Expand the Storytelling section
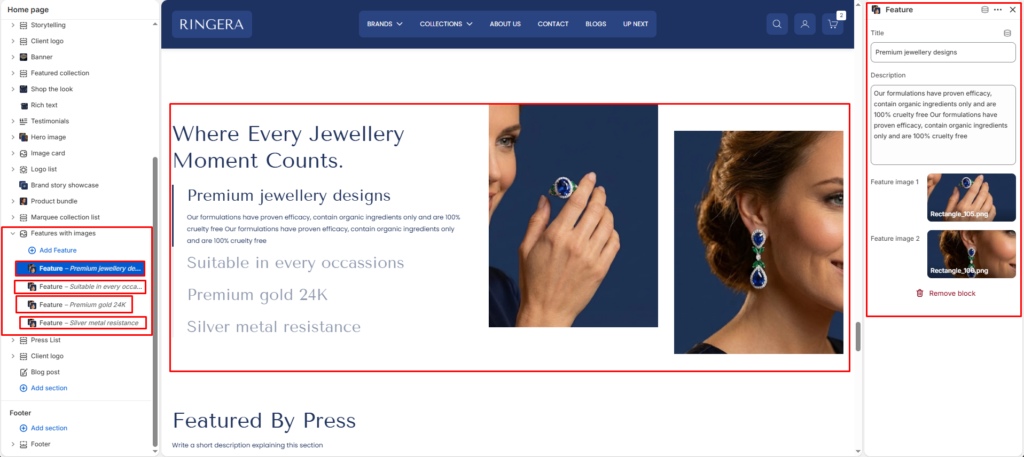Viewport: 1024px width, 457px height. pos(12,25)
